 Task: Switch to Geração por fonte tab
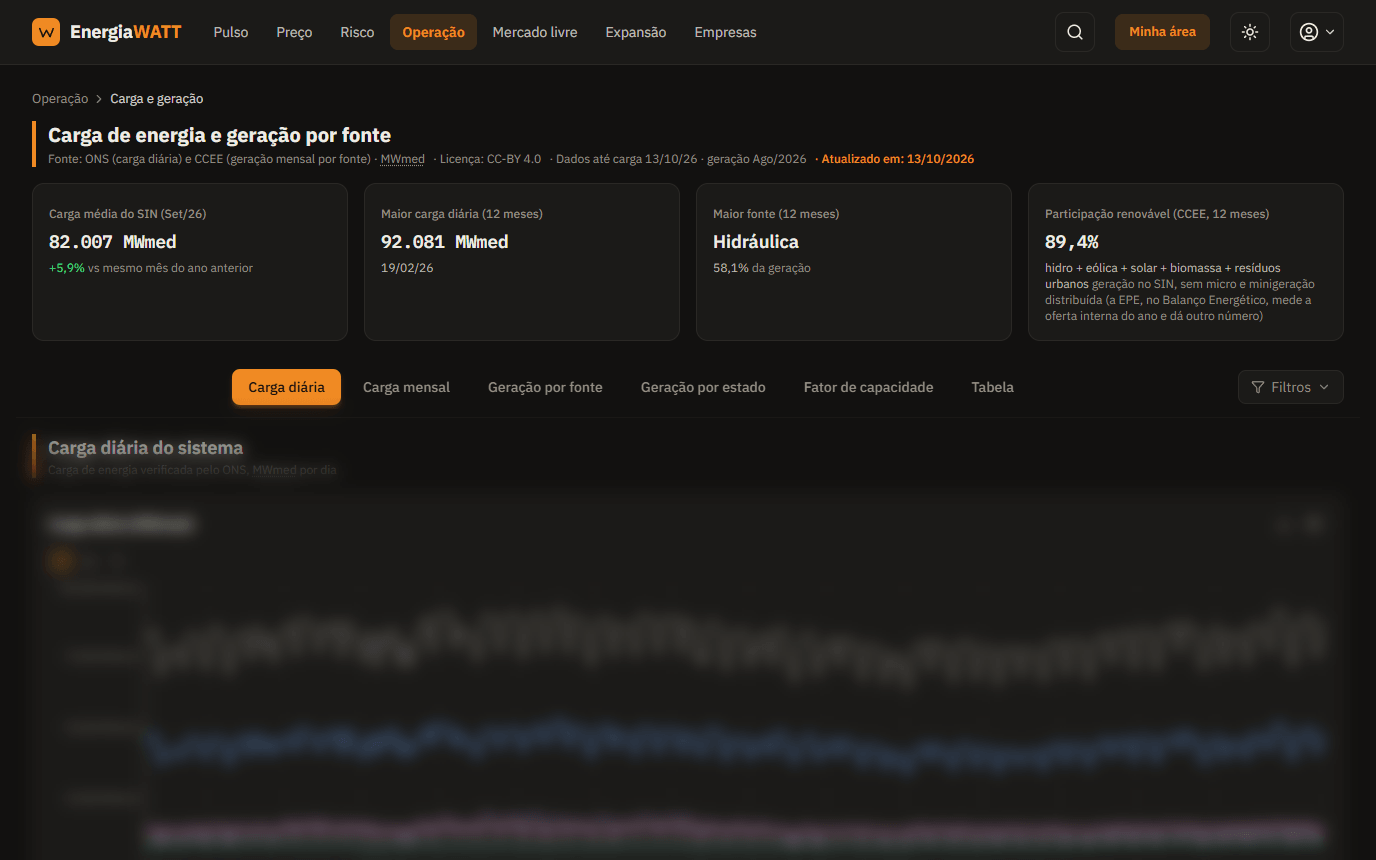(545, 387)
